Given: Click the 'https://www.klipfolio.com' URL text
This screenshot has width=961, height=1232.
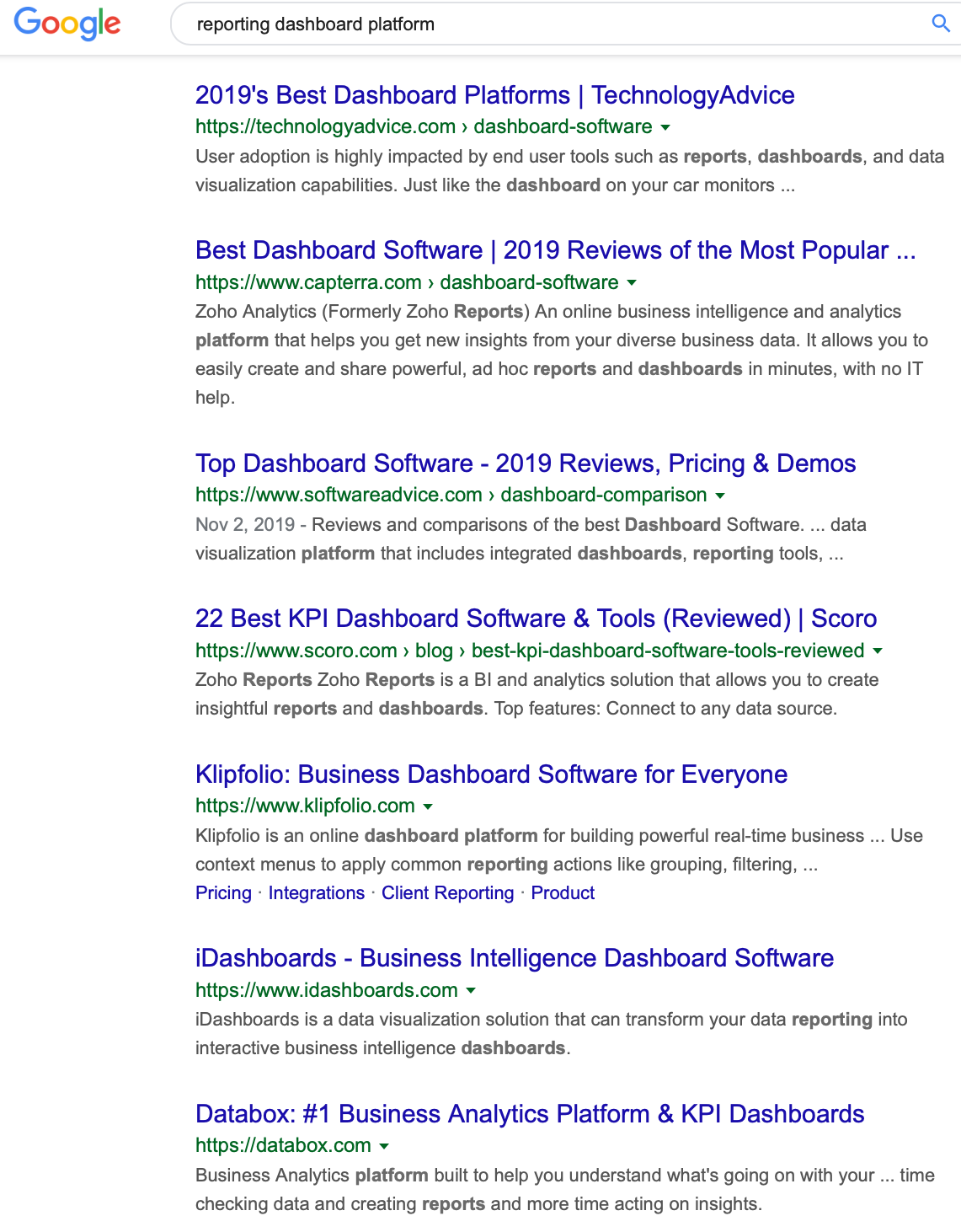Looking at the screenshot, I should [305, 806].
